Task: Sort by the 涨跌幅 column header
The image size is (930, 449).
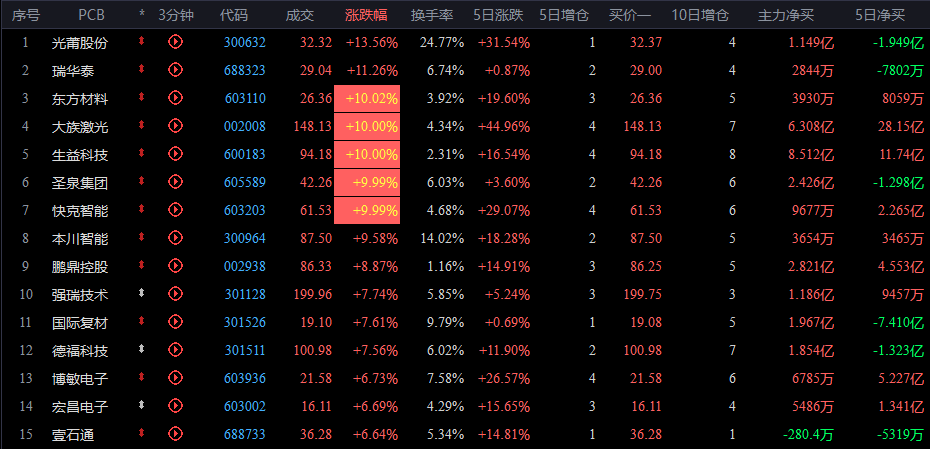Action: tap(366, 15)
